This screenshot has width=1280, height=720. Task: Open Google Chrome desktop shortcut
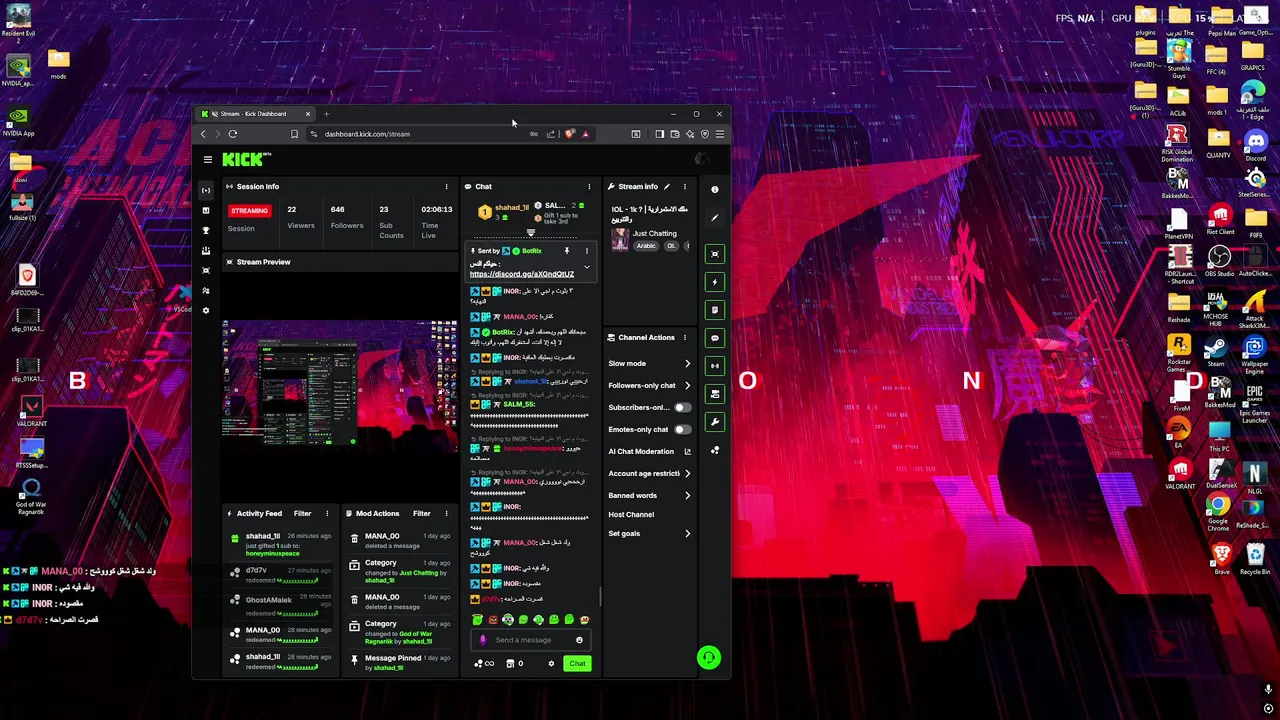(1218, 512)
